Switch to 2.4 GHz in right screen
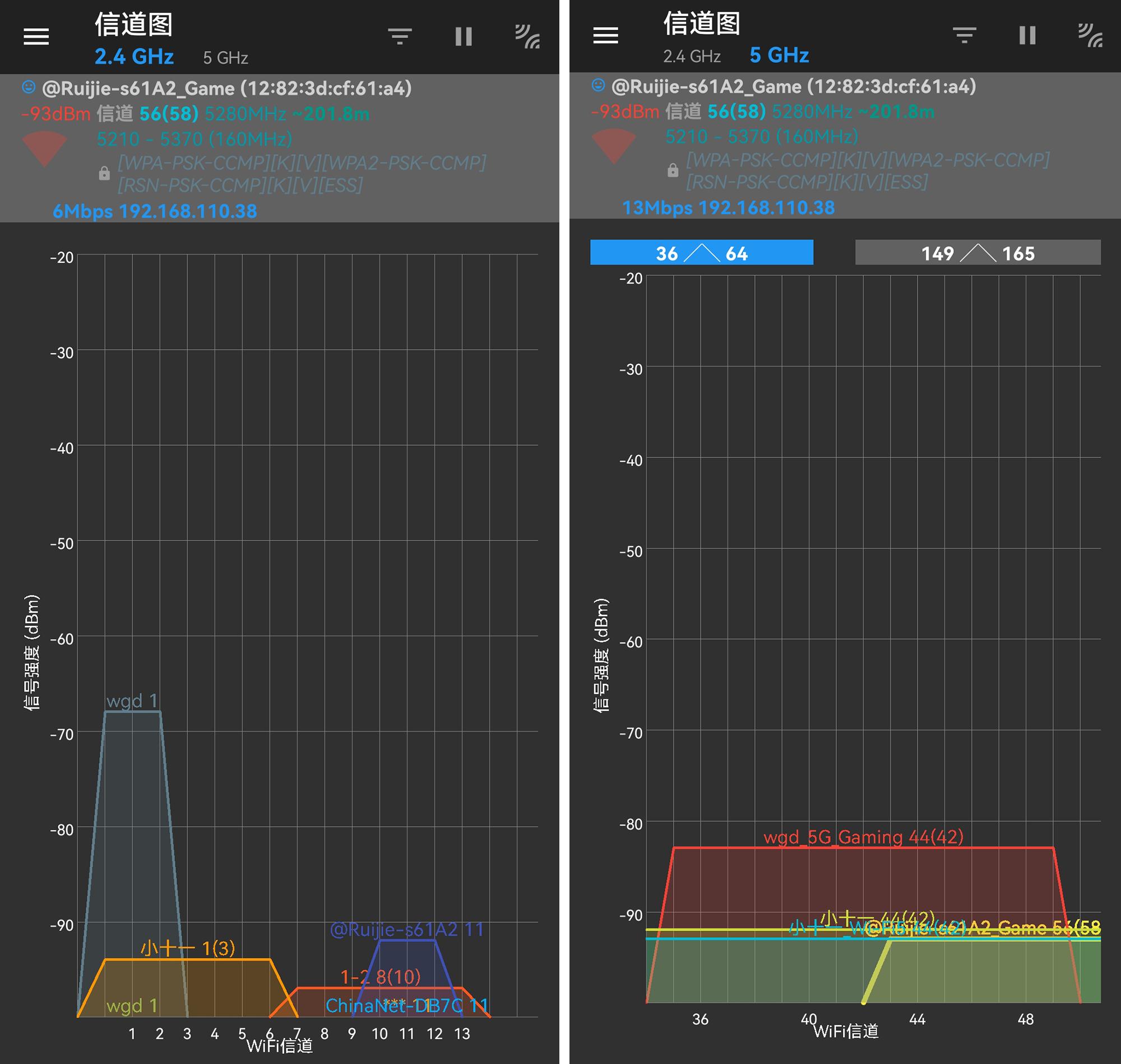 tap(691, 56)
